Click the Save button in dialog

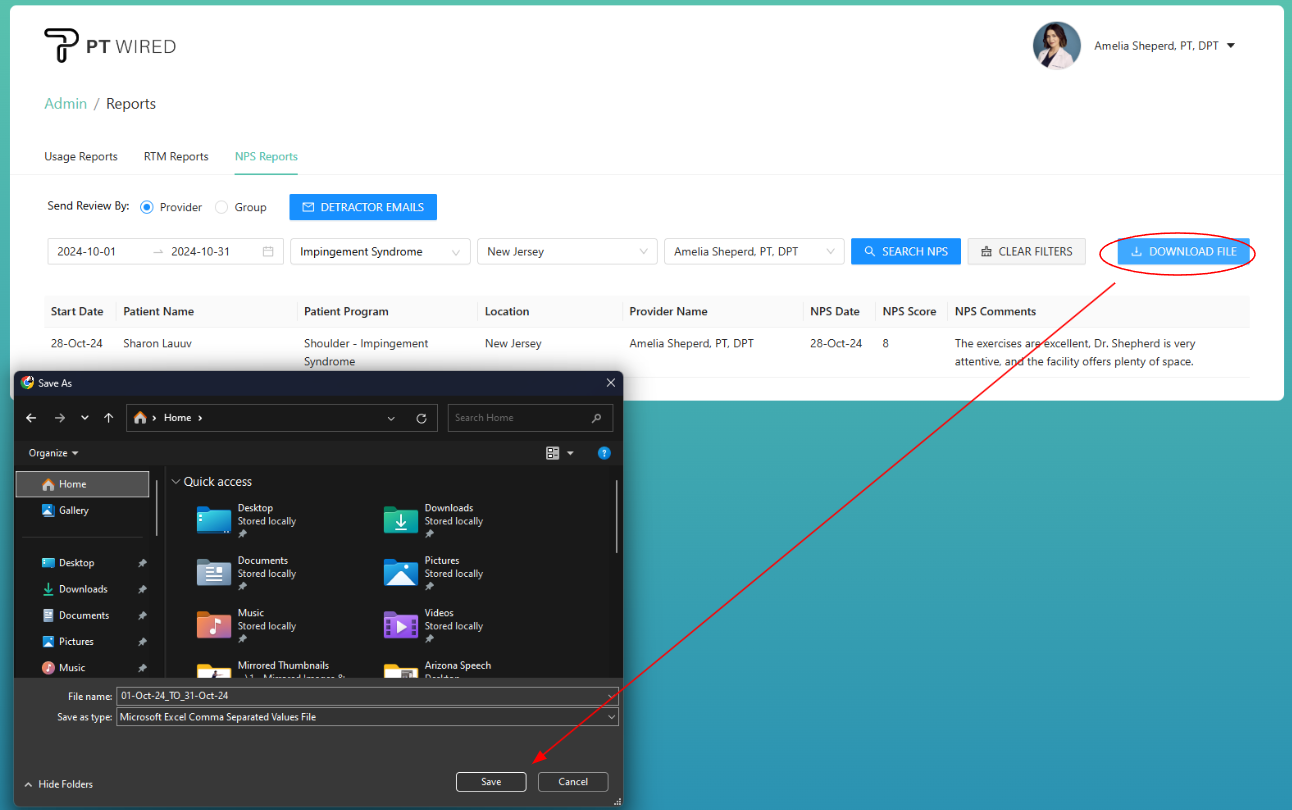pyautogui.click(x=491, y=782)
